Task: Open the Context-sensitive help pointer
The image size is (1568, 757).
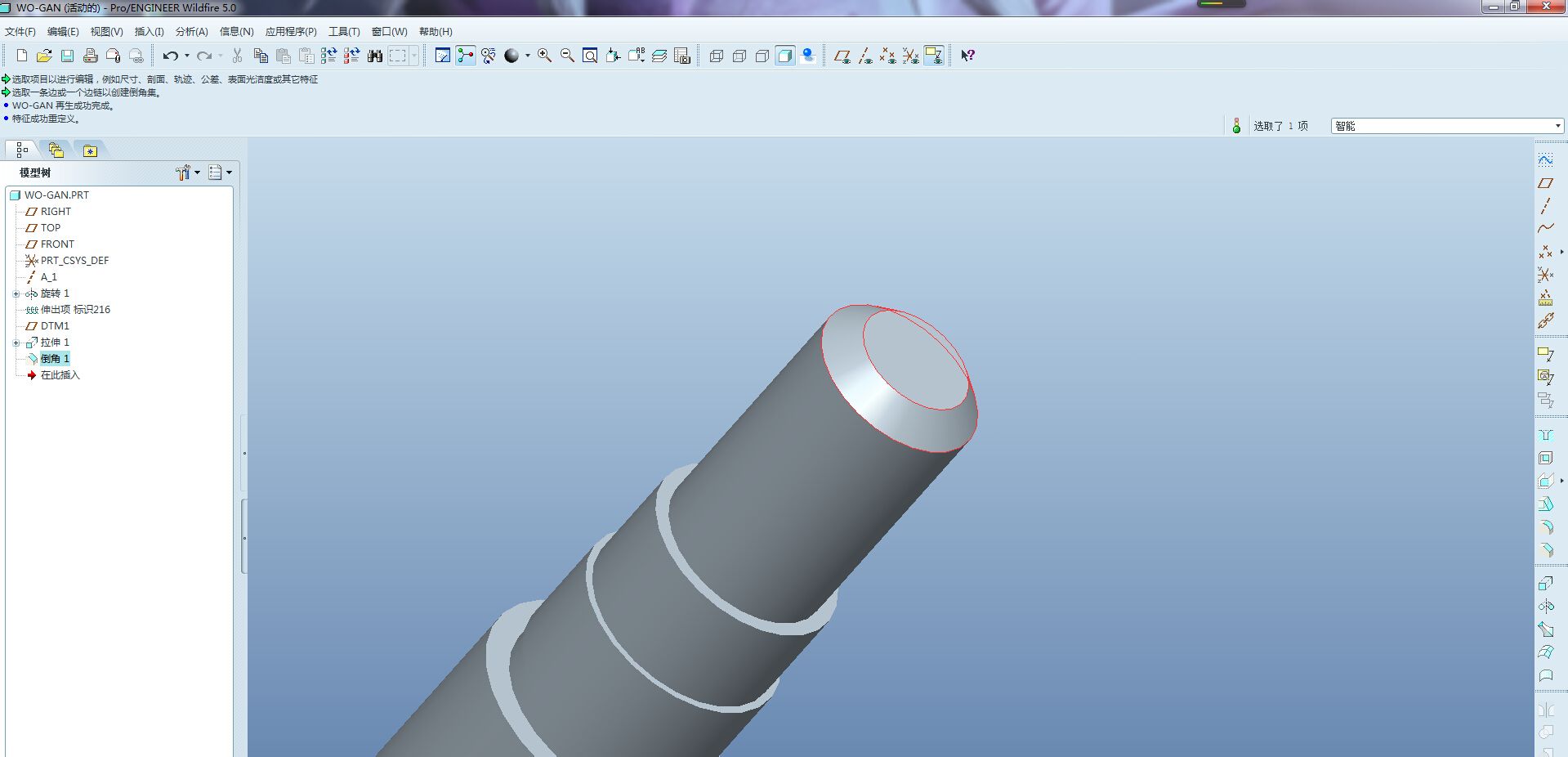Action: coord(967,56)
